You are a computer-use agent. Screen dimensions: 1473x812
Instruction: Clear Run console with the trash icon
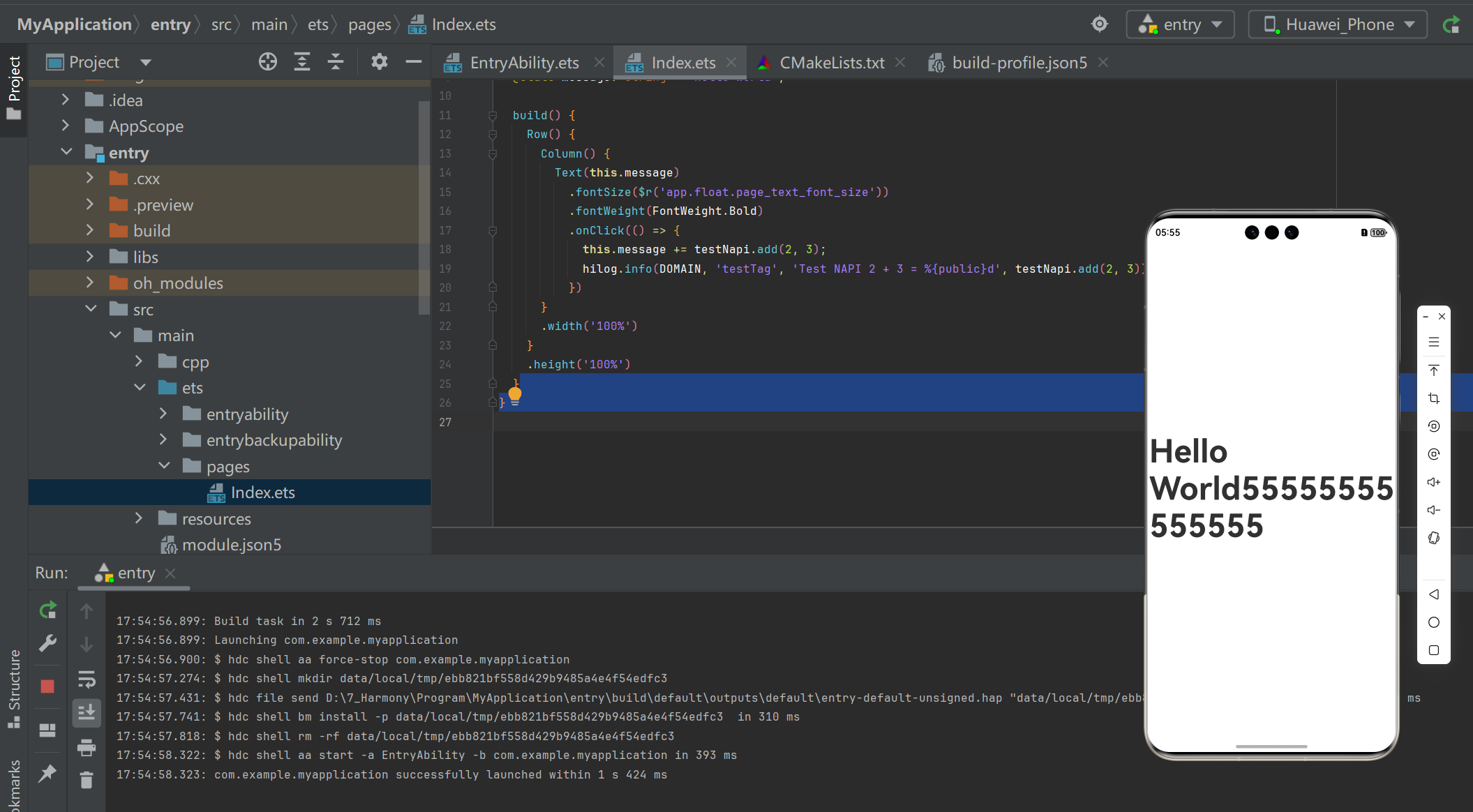(x=87, y=780)
